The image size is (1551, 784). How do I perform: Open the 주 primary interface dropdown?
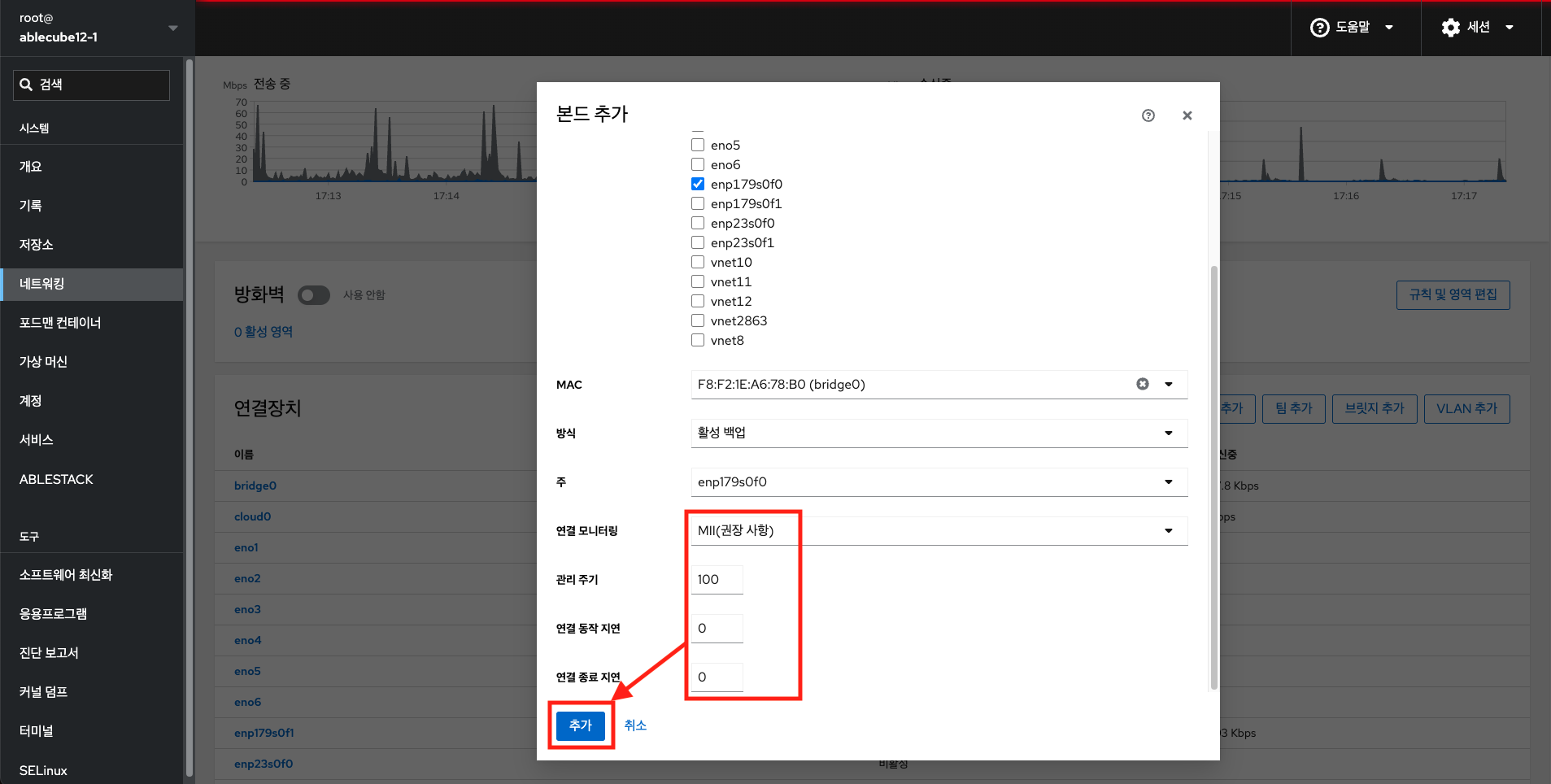pos(939,481)
